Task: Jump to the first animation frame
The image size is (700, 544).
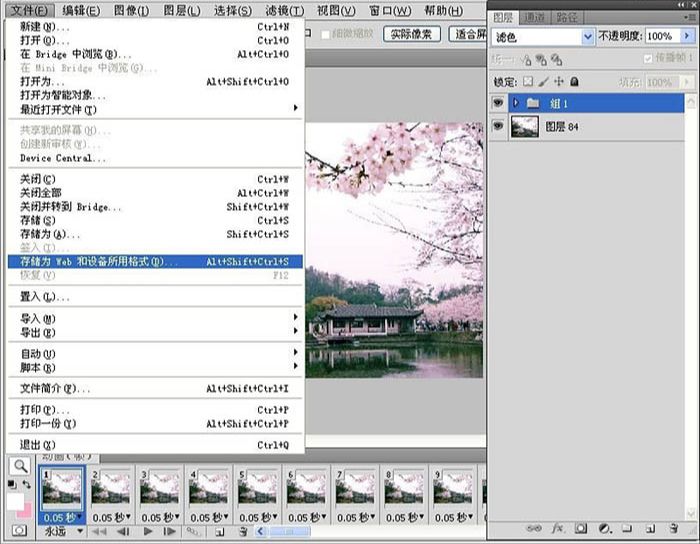Action: pyautogui.click(x=99, y=532)
